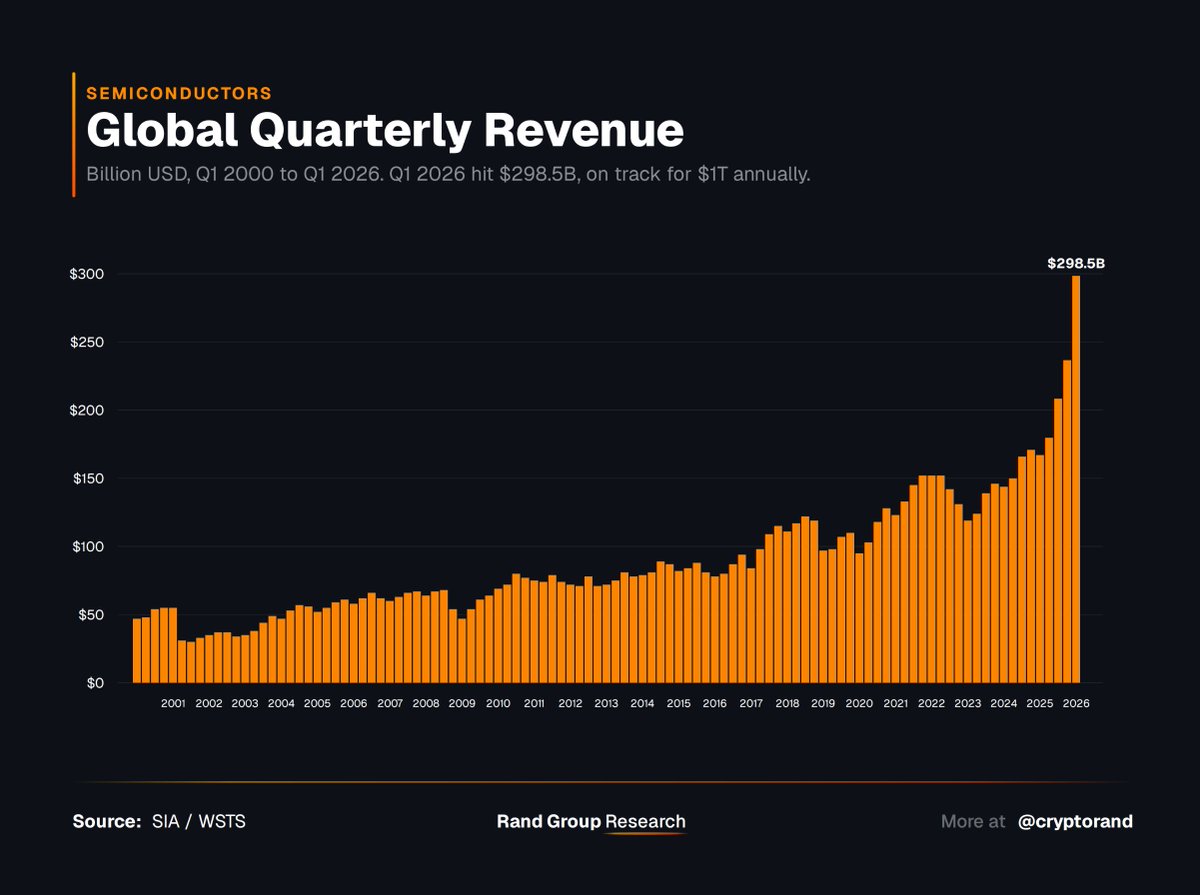Screen dimensions: 1200x895
Task: Click the tallest bar for Q1 2026
Action: 1076,479
